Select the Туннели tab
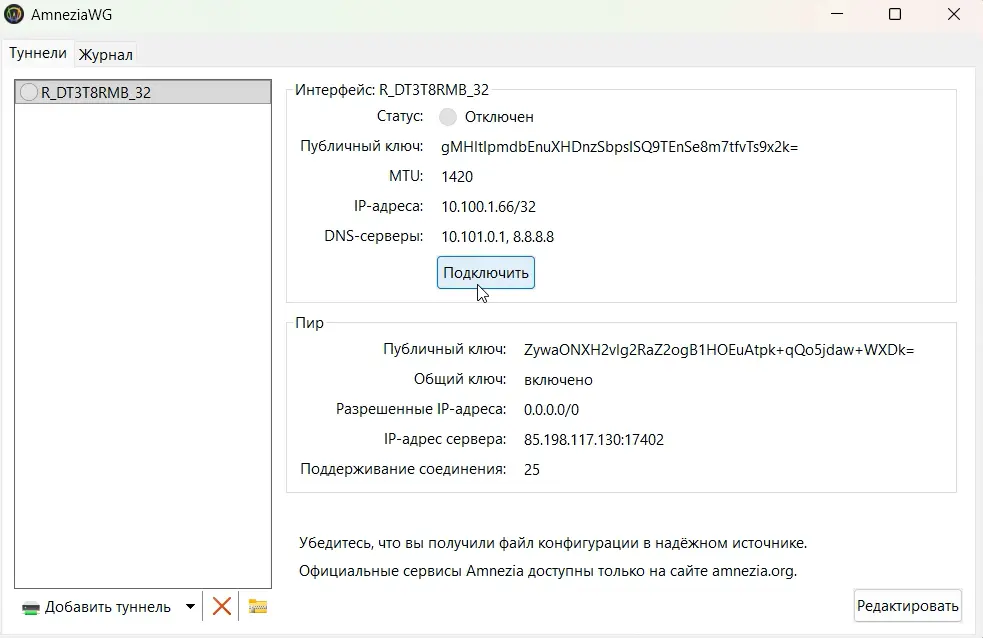Viewport: 983px width, 638px height. [x=38, y=52]
